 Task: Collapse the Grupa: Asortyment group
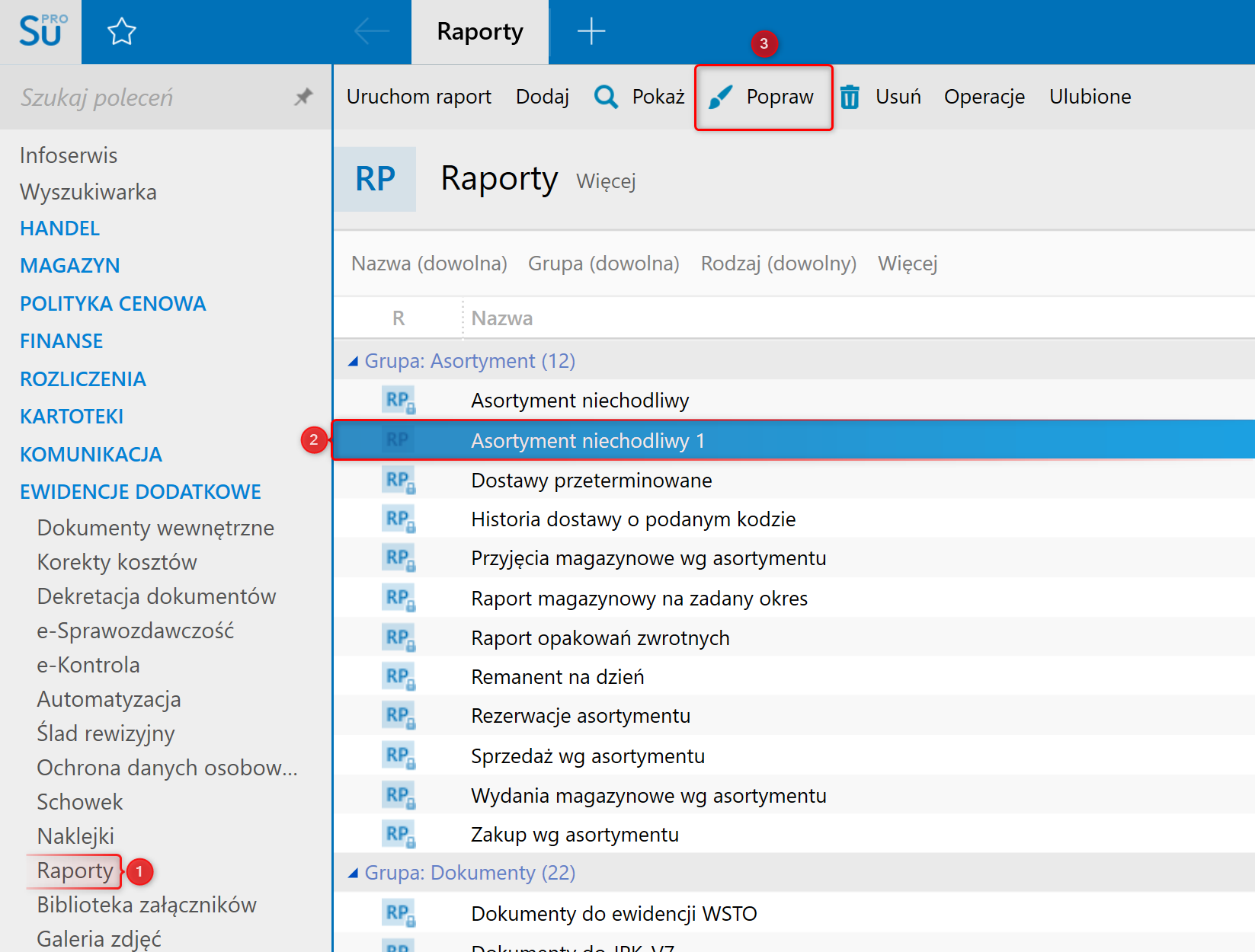pyautogui.click(x=353, y=361)
